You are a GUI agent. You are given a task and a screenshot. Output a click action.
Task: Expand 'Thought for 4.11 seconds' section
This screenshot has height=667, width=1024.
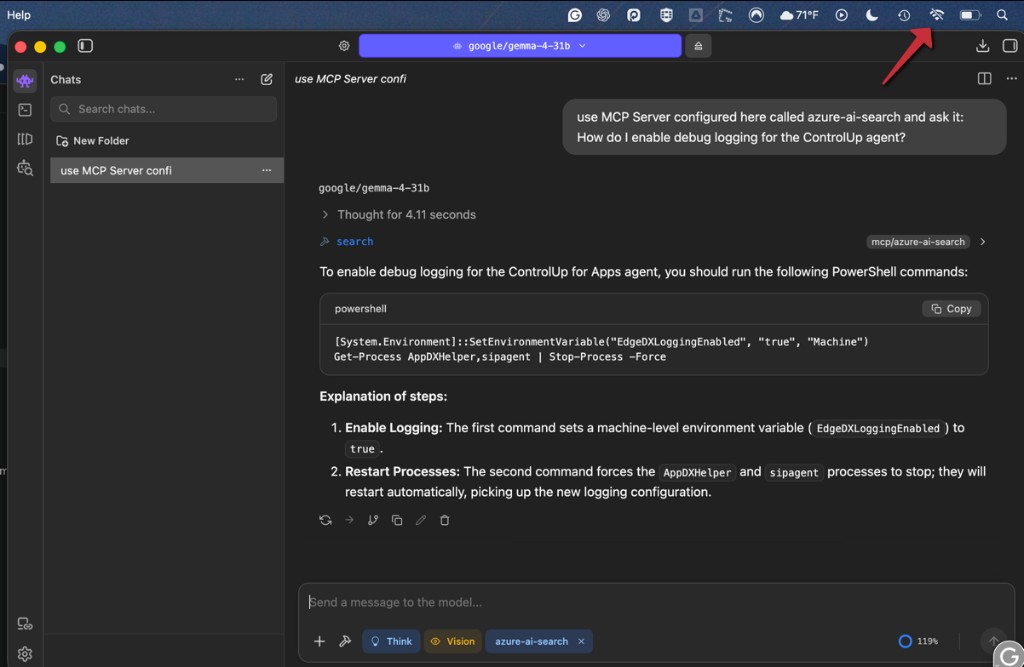[398, 214]
